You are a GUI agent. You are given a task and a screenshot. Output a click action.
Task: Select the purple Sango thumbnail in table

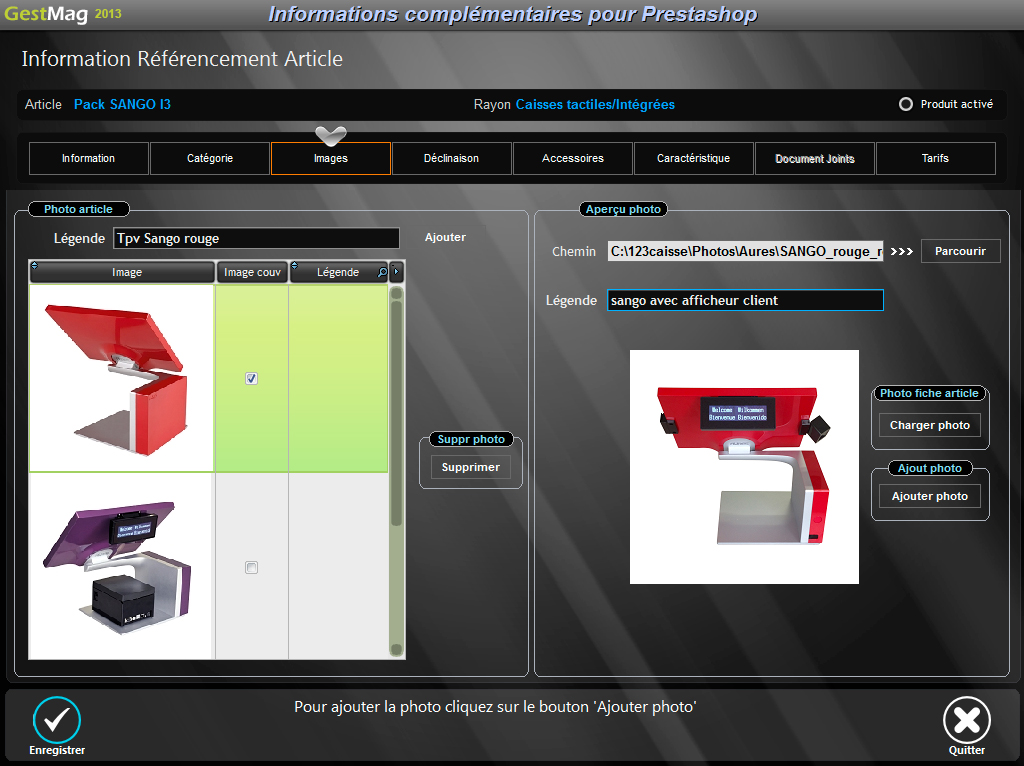coord(121,566)
